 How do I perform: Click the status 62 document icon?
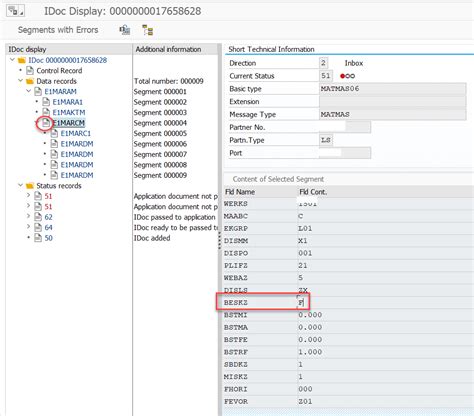click(x=38, y=217)
